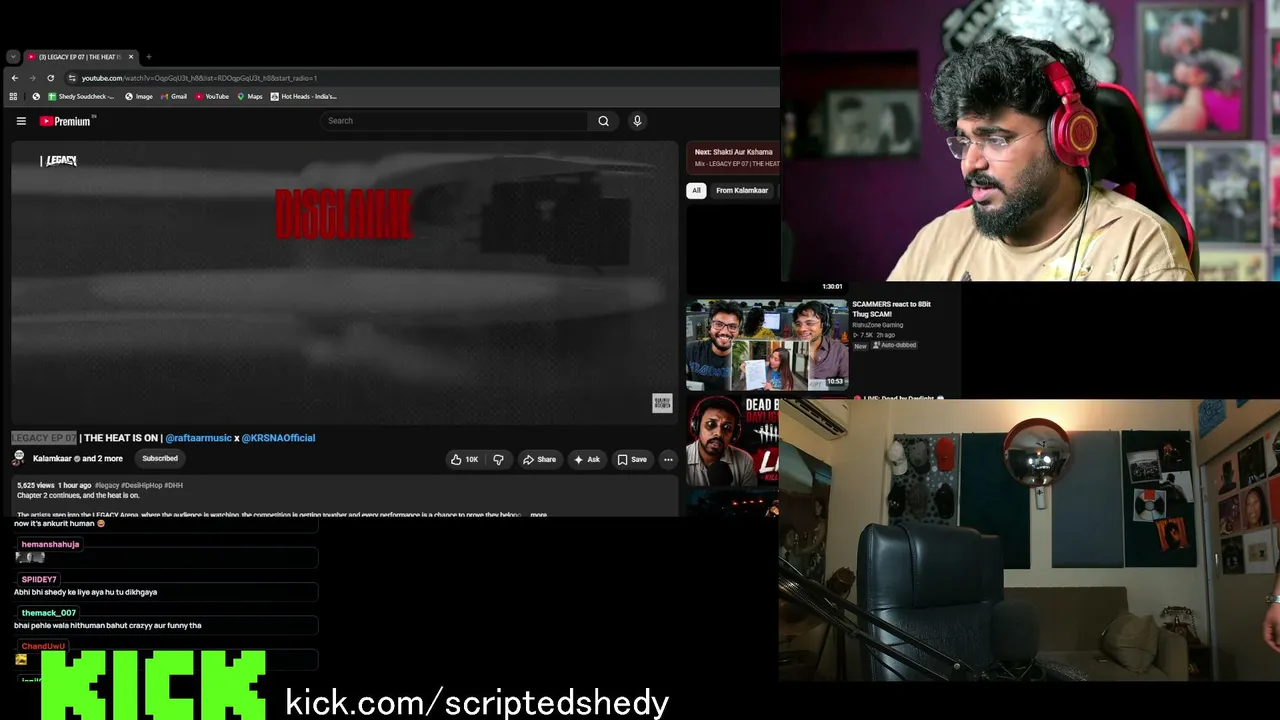This screenshot has width=1280, height=720.
Task: Open the @KRSNAOfficial channel link
Action: point(278,438)
